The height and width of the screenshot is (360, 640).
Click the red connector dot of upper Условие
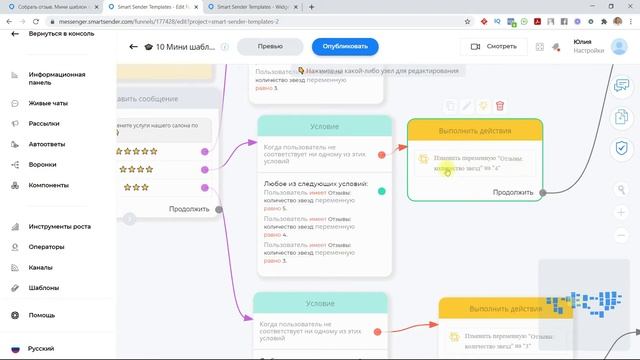pyautogui.click(x=381, y=155)
